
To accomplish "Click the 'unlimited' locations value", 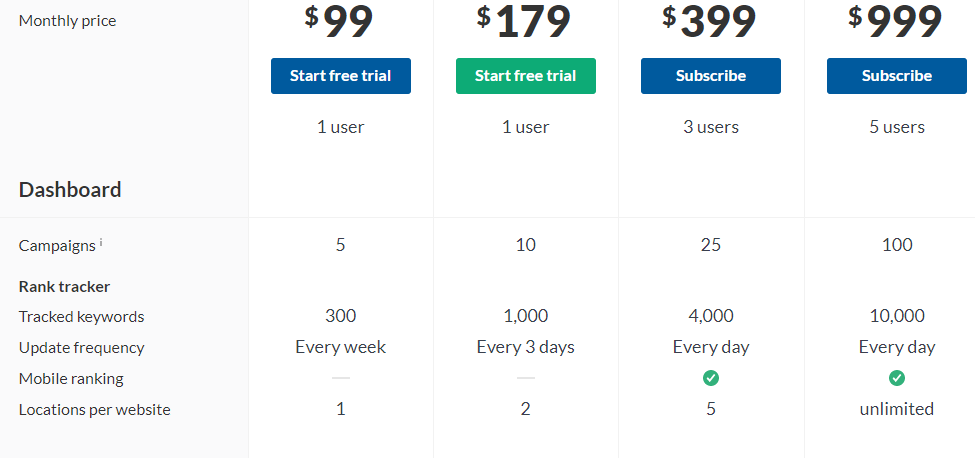I will (x=897, y=409).
